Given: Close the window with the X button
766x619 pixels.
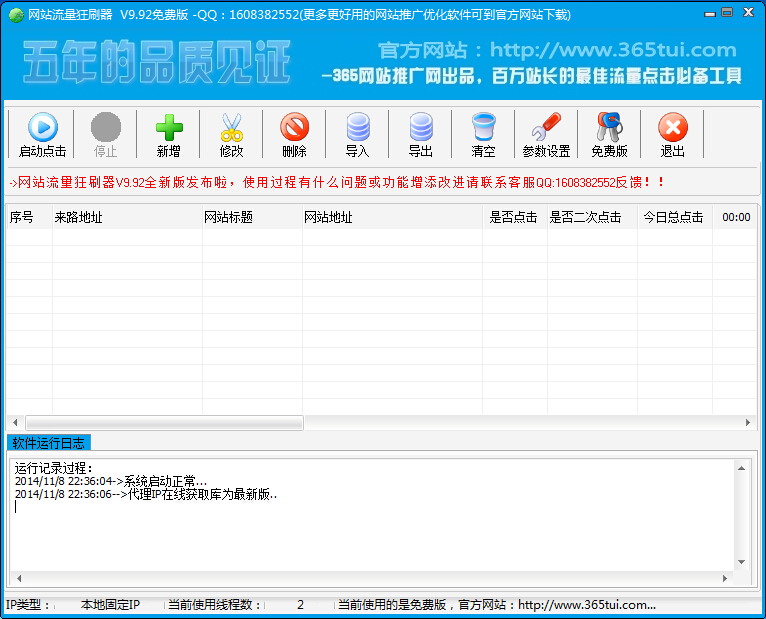Looking at the screenshot, I should (x=748, y=12).
